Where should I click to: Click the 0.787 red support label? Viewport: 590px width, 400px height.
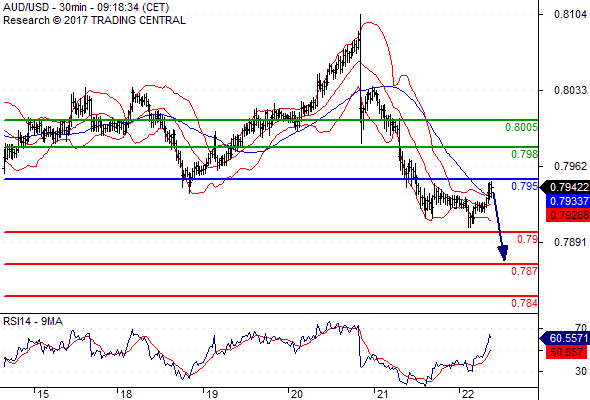tap(525, 271)
